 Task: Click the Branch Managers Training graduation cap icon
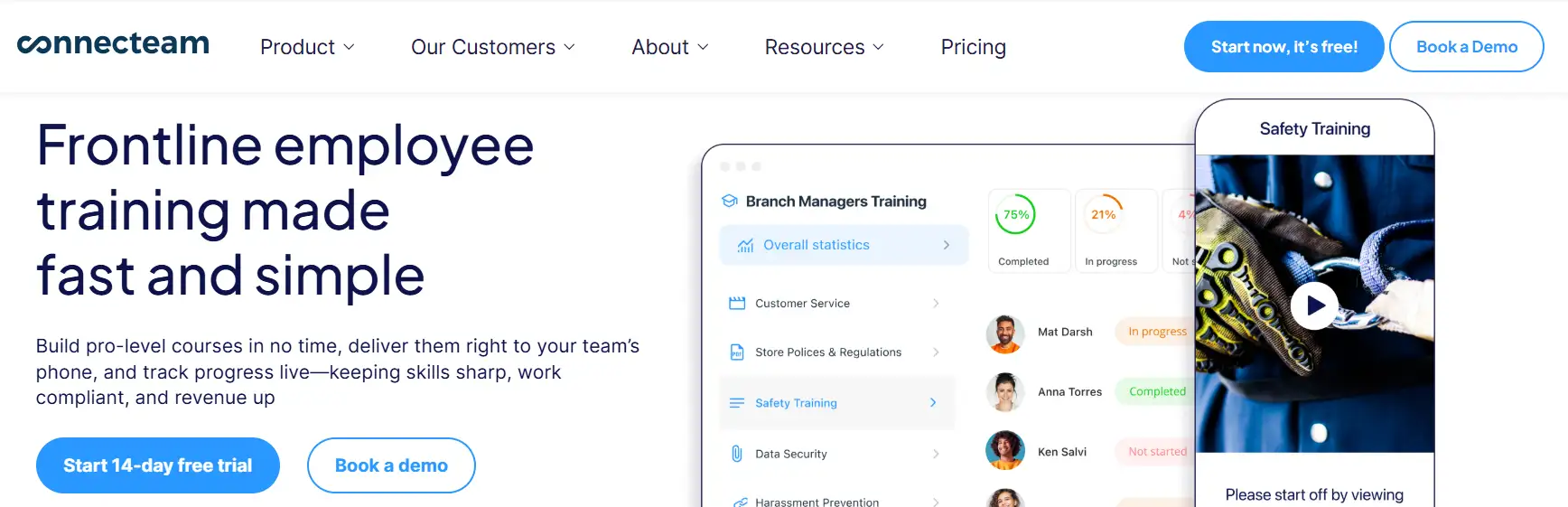point(730,201)
